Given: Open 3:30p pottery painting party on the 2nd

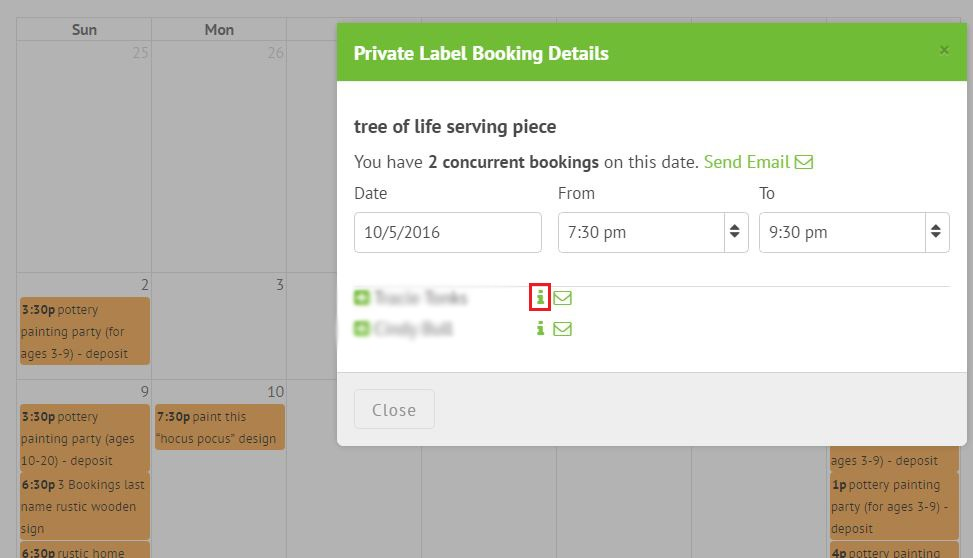Looking at the screenshot, I should tap(84, 331).
